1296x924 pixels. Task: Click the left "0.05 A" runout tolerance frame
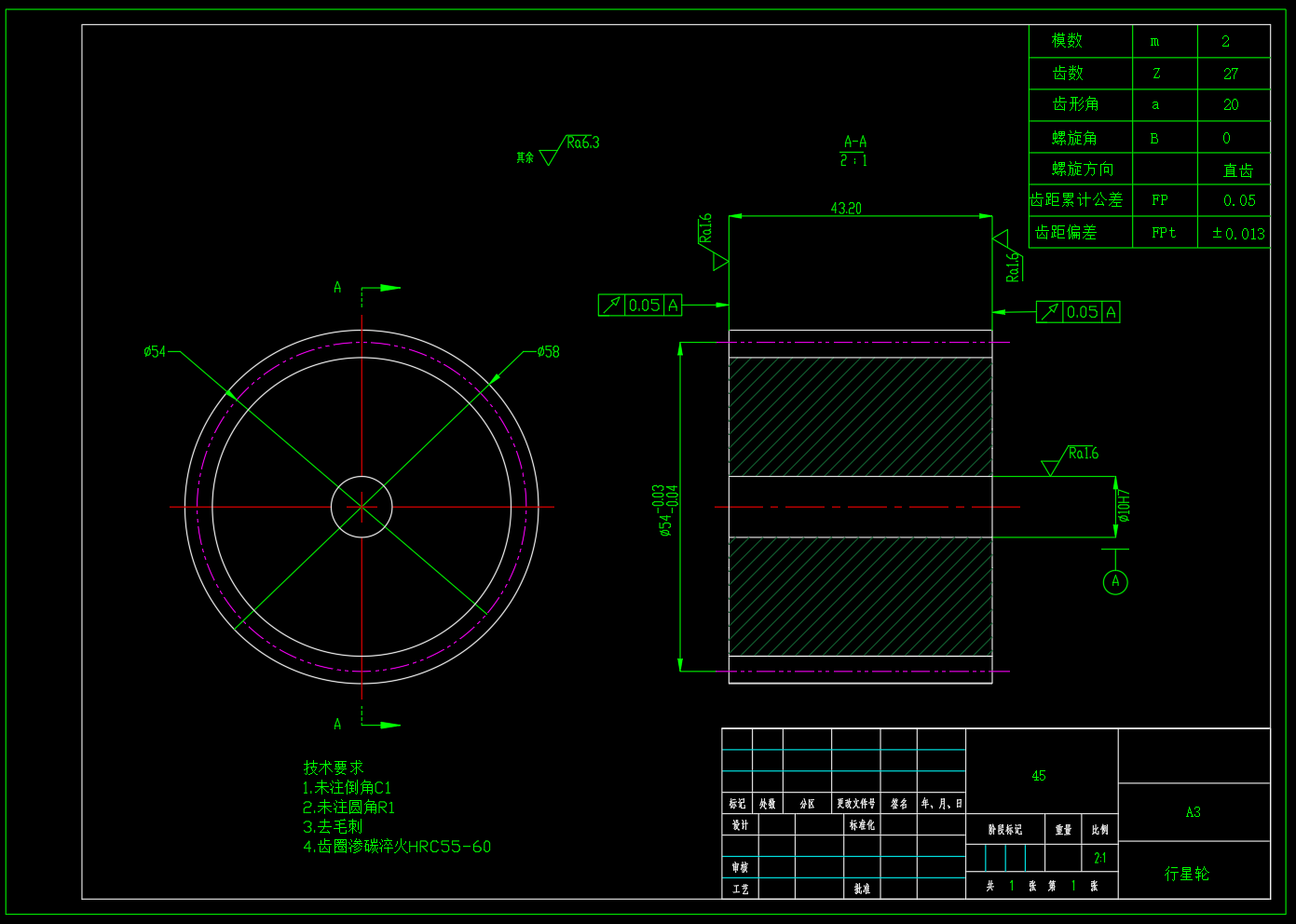tap(640, 305)
